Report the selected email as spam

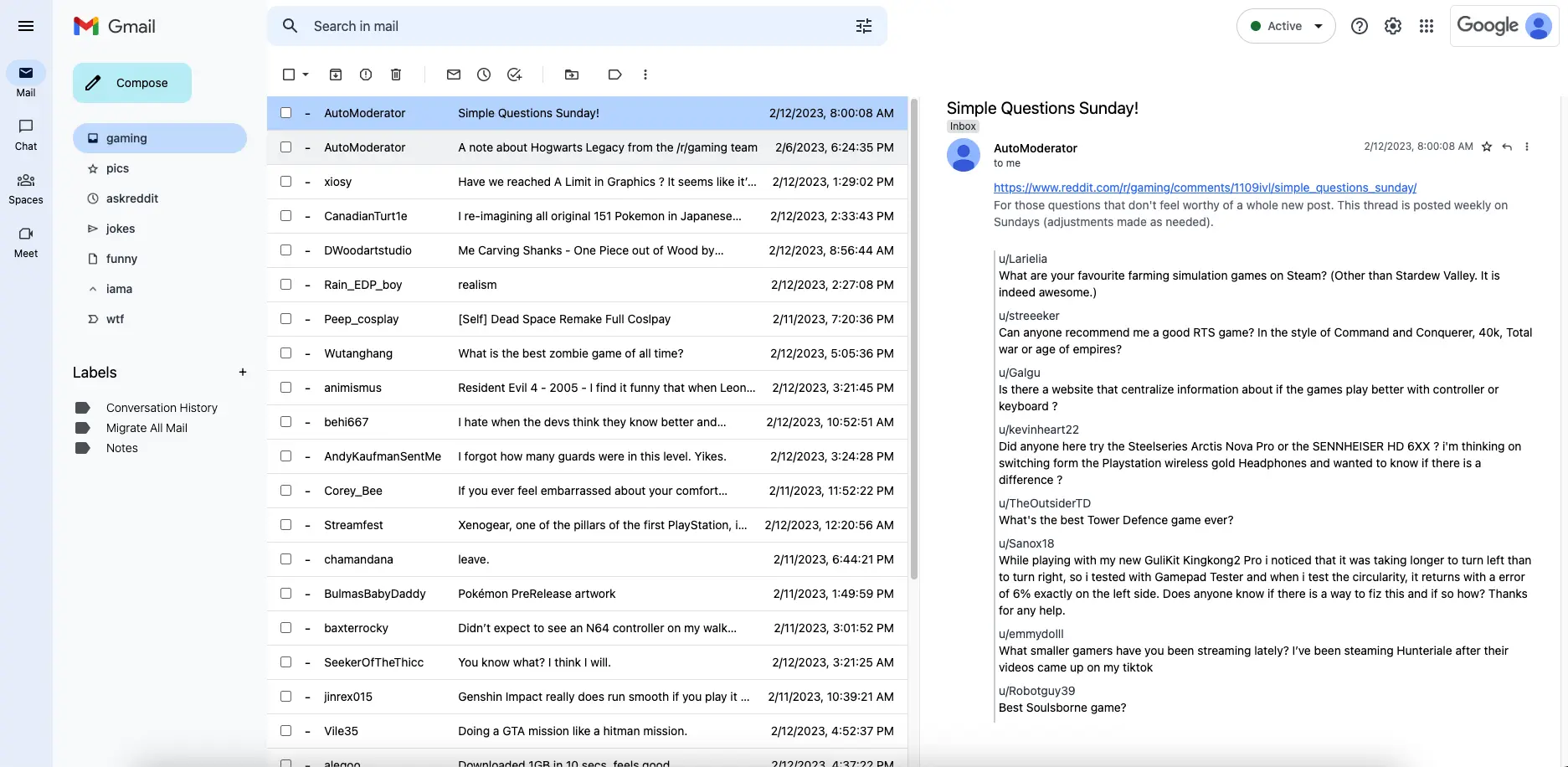point(365,75)
